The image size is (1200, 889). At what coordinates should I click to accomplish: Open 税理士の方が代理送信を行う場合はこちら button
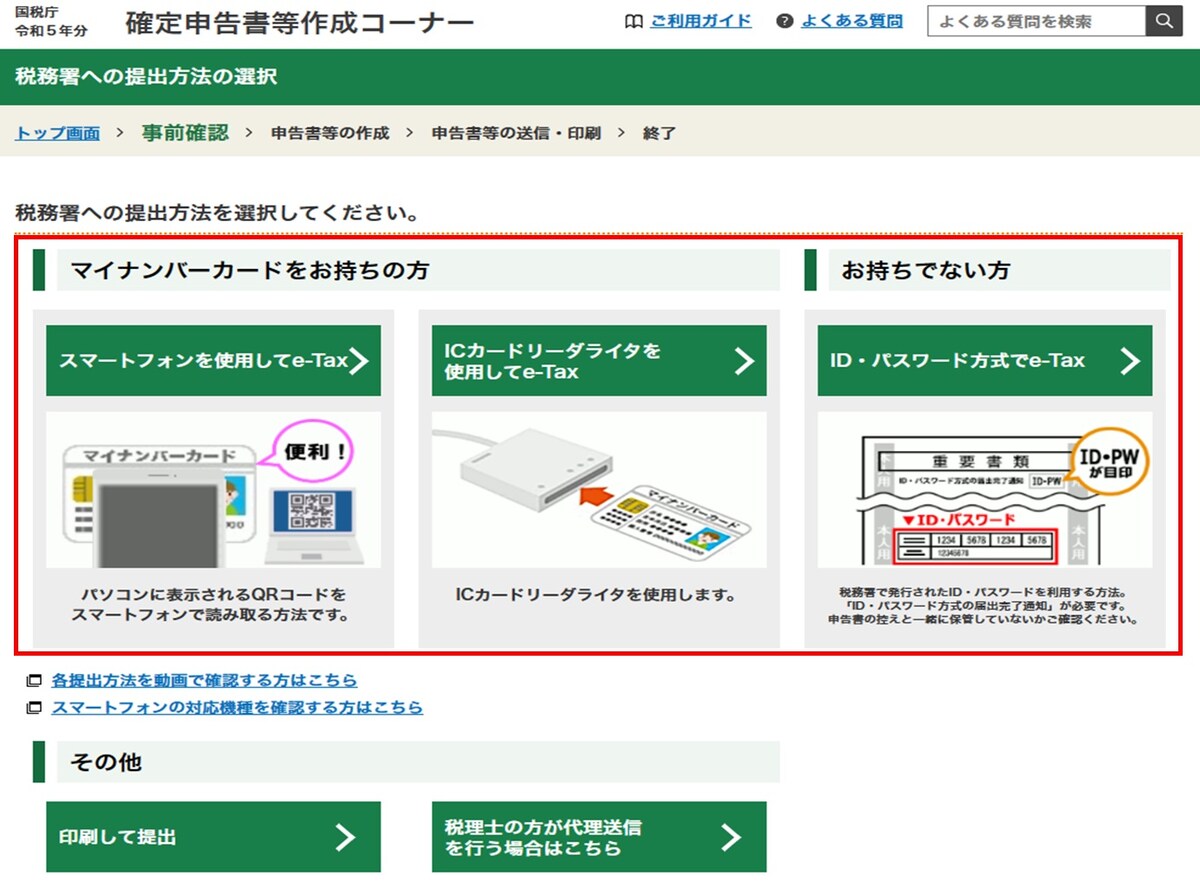coord(599,837)
